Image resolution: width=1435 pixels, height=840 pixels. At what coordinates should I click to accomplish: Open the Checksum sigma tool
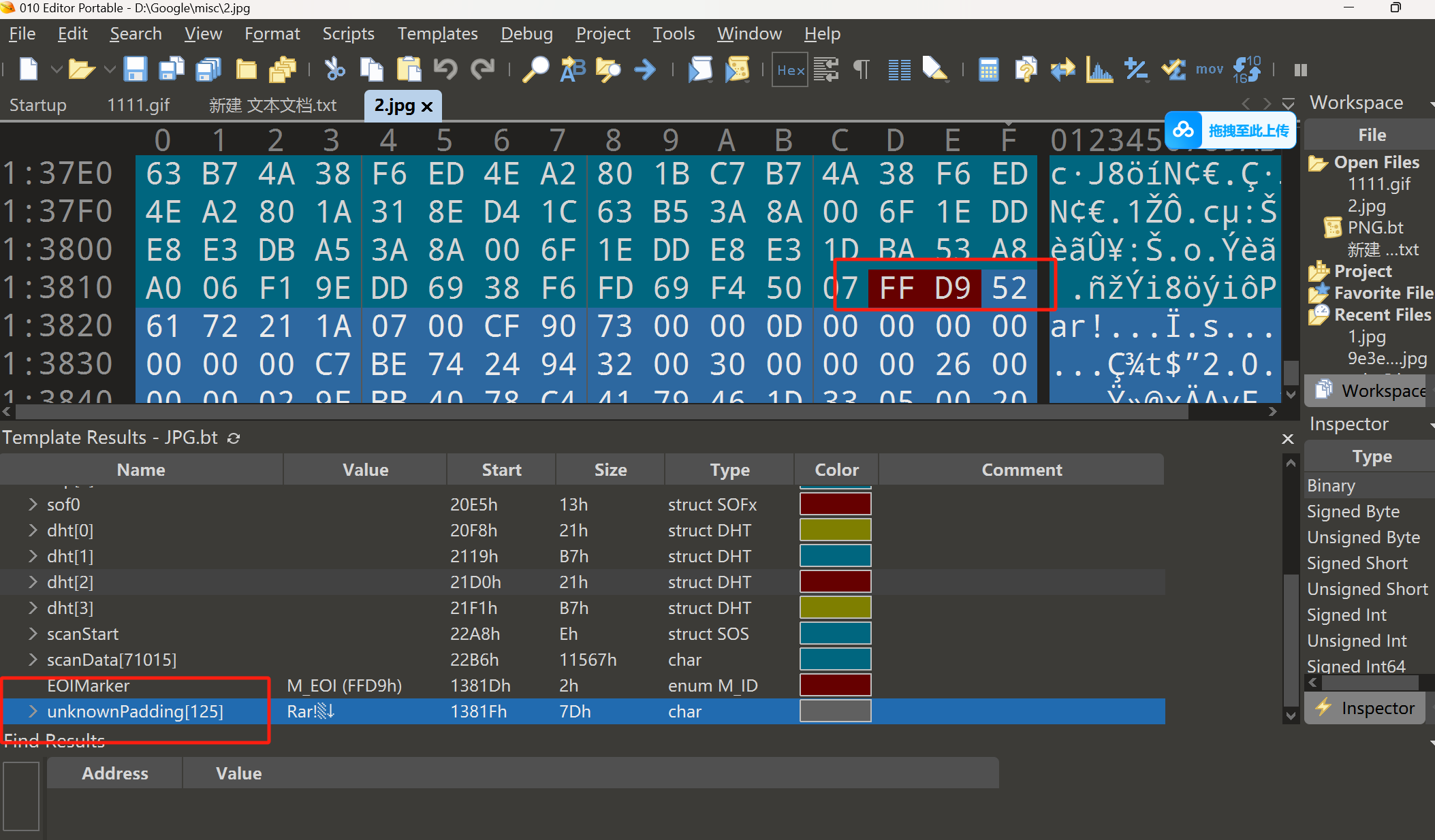(1173, 69)
